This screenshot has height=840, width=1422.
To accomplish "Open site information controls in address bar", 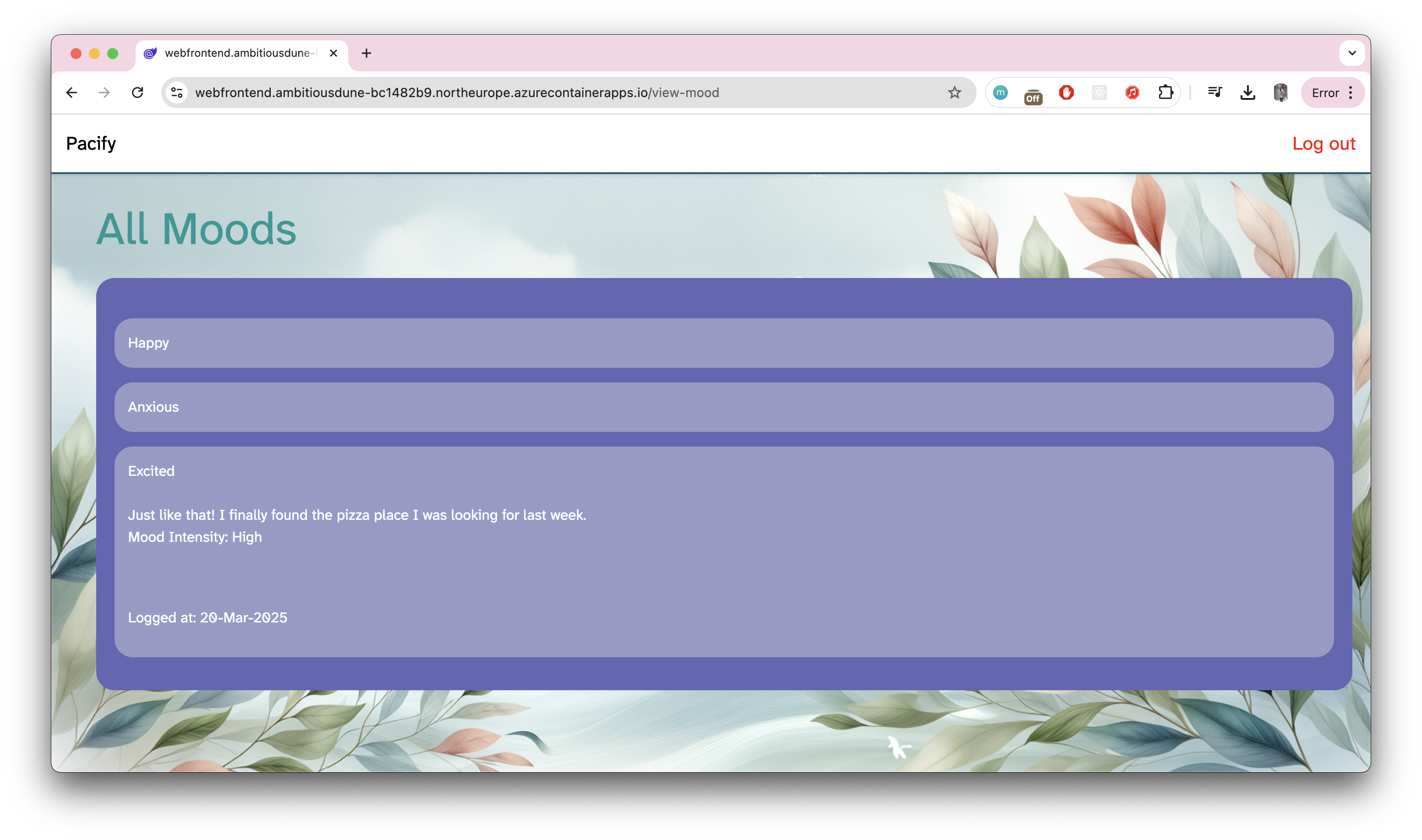I will tap(177, 92).
